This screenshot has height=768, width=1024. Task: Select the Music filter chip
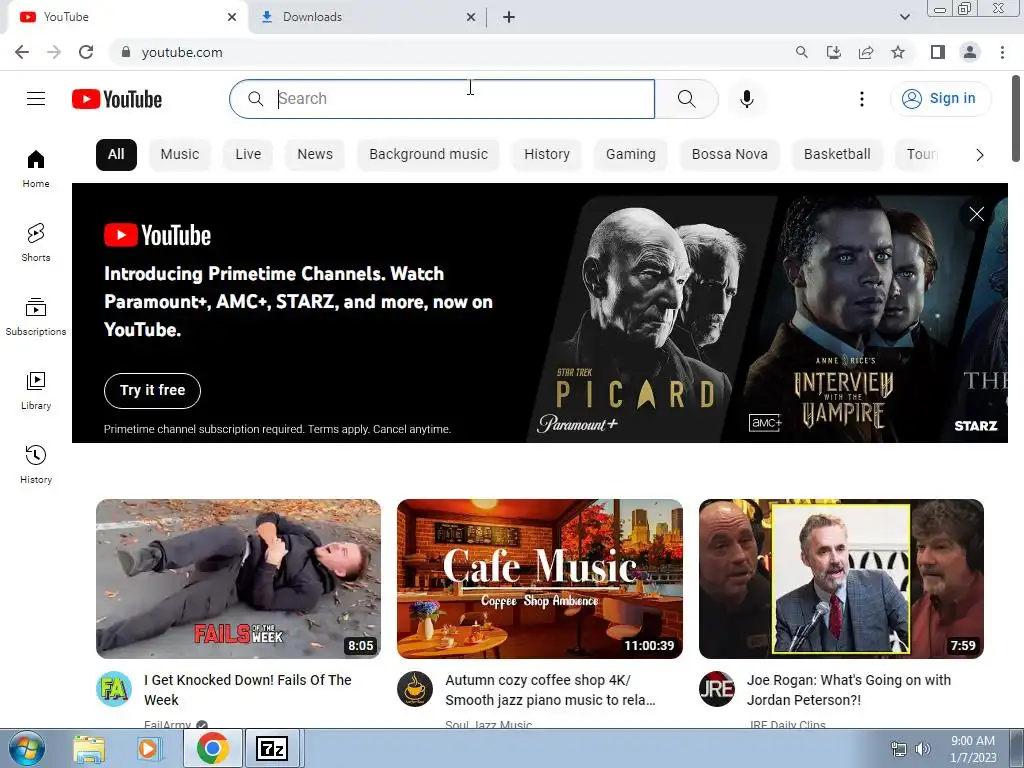[x=180, y=155]
